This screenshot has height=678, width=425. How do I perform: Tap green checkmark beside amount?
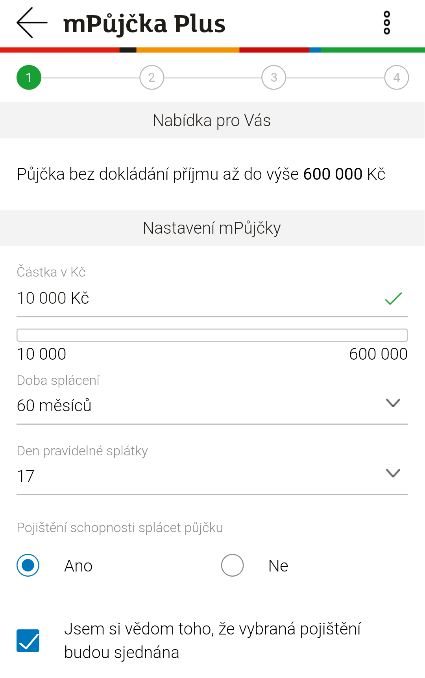click(x=393, y=298)
